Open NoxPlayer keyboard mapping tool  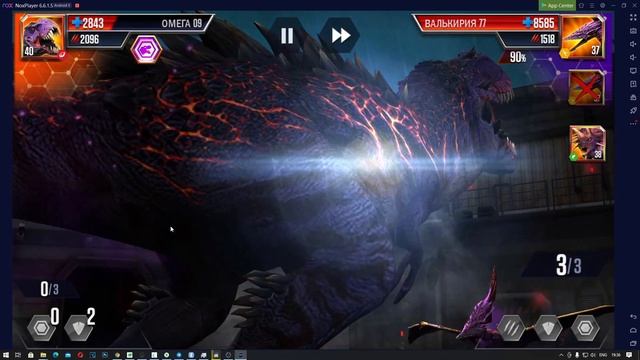coord(633,31)
